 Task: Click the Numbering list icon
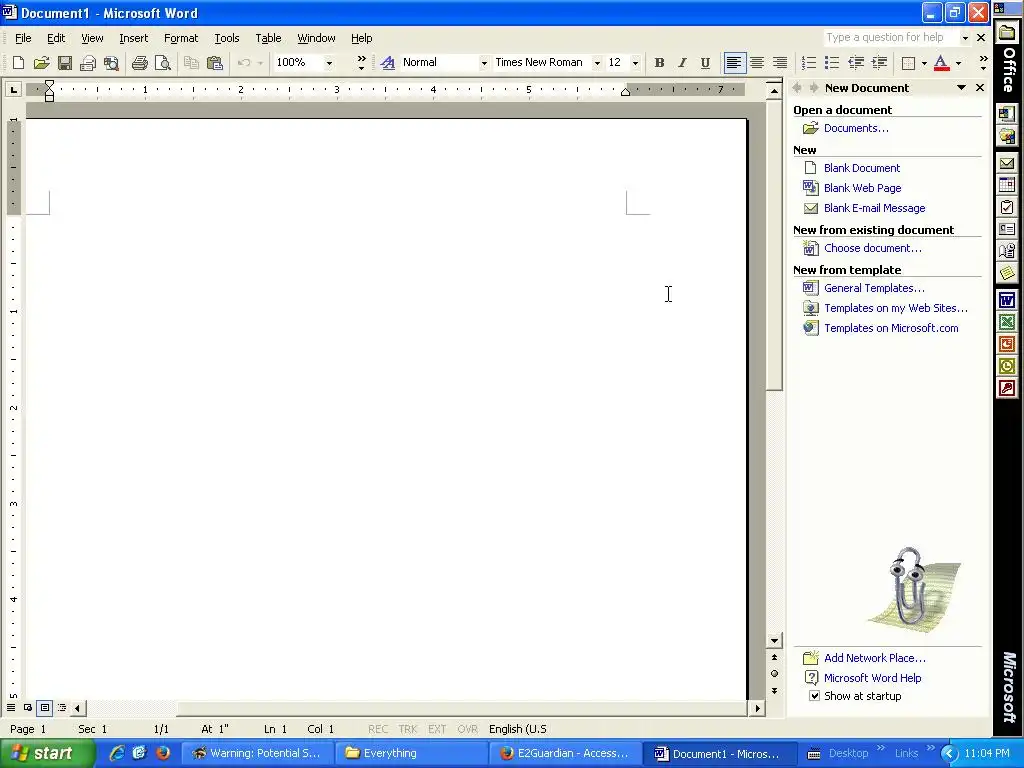[x=808, y=63]
